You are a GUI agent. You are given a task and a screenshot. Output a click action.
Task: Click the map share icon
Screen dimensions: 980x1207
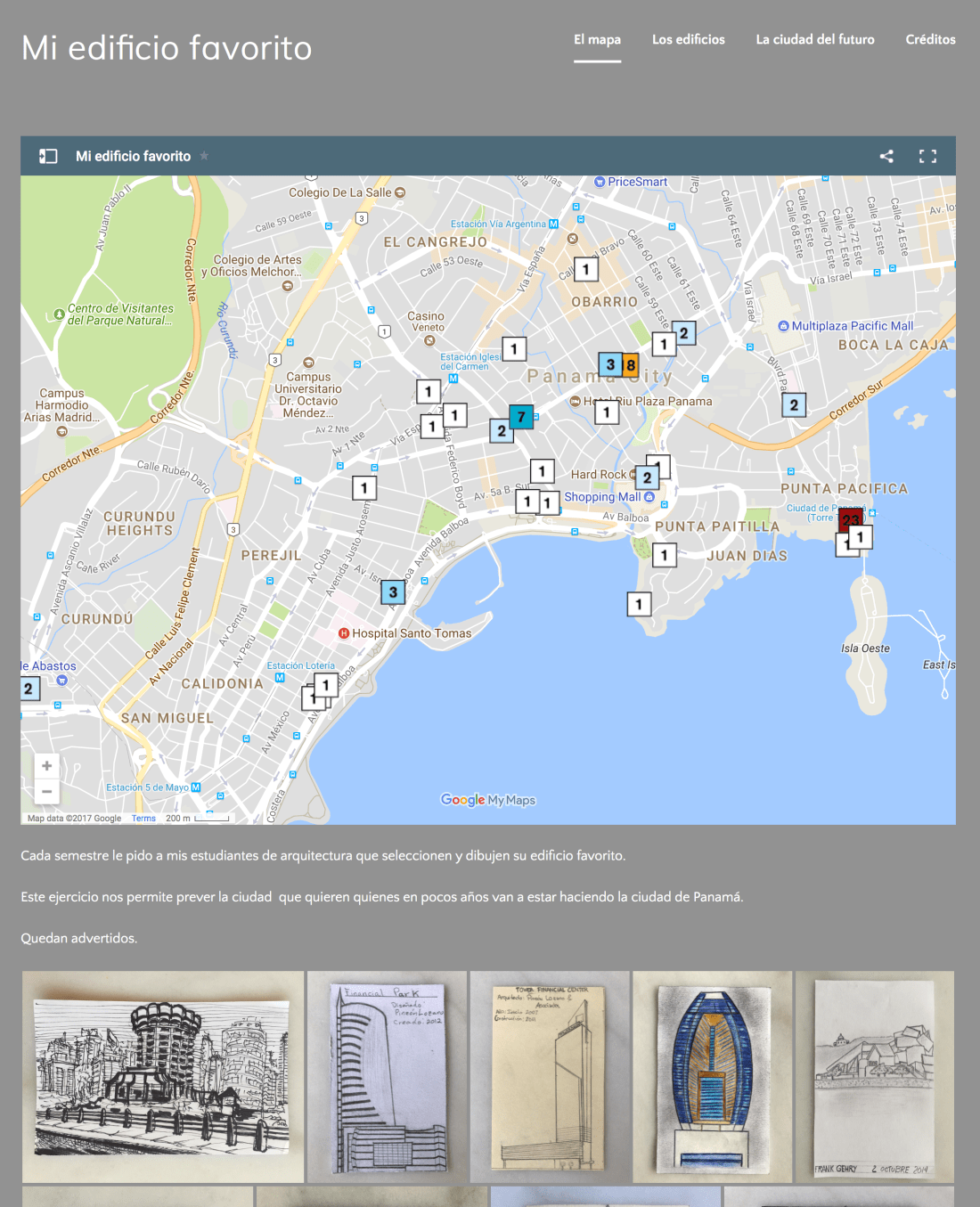tap(886, 156)
